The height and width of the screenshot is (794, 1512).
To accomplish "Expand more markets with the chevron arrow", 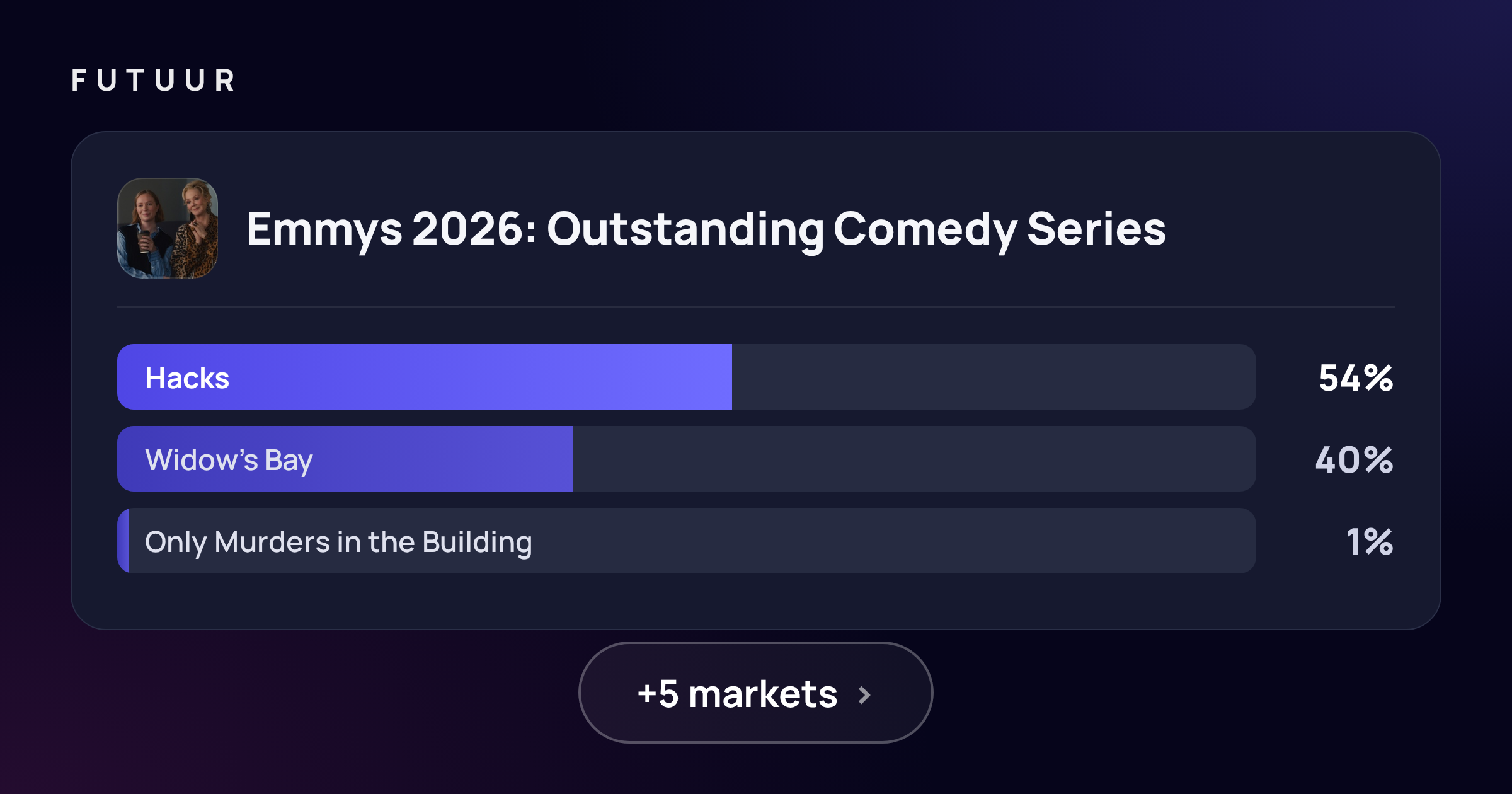I will pyautogui.click(x=865, y=695).
